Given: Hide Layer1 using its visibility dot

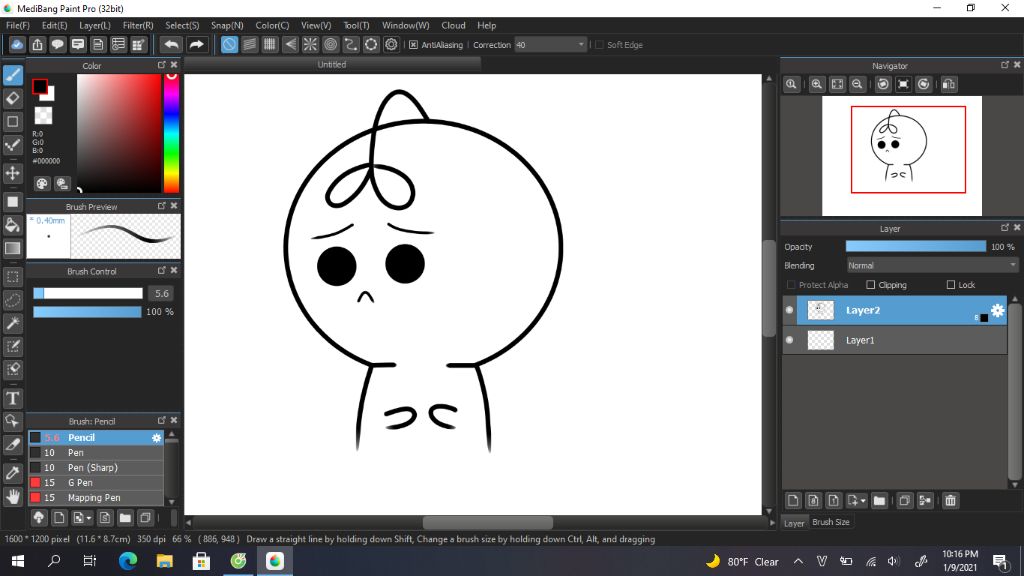Looking at the screenshot, I should pos(790,340).
